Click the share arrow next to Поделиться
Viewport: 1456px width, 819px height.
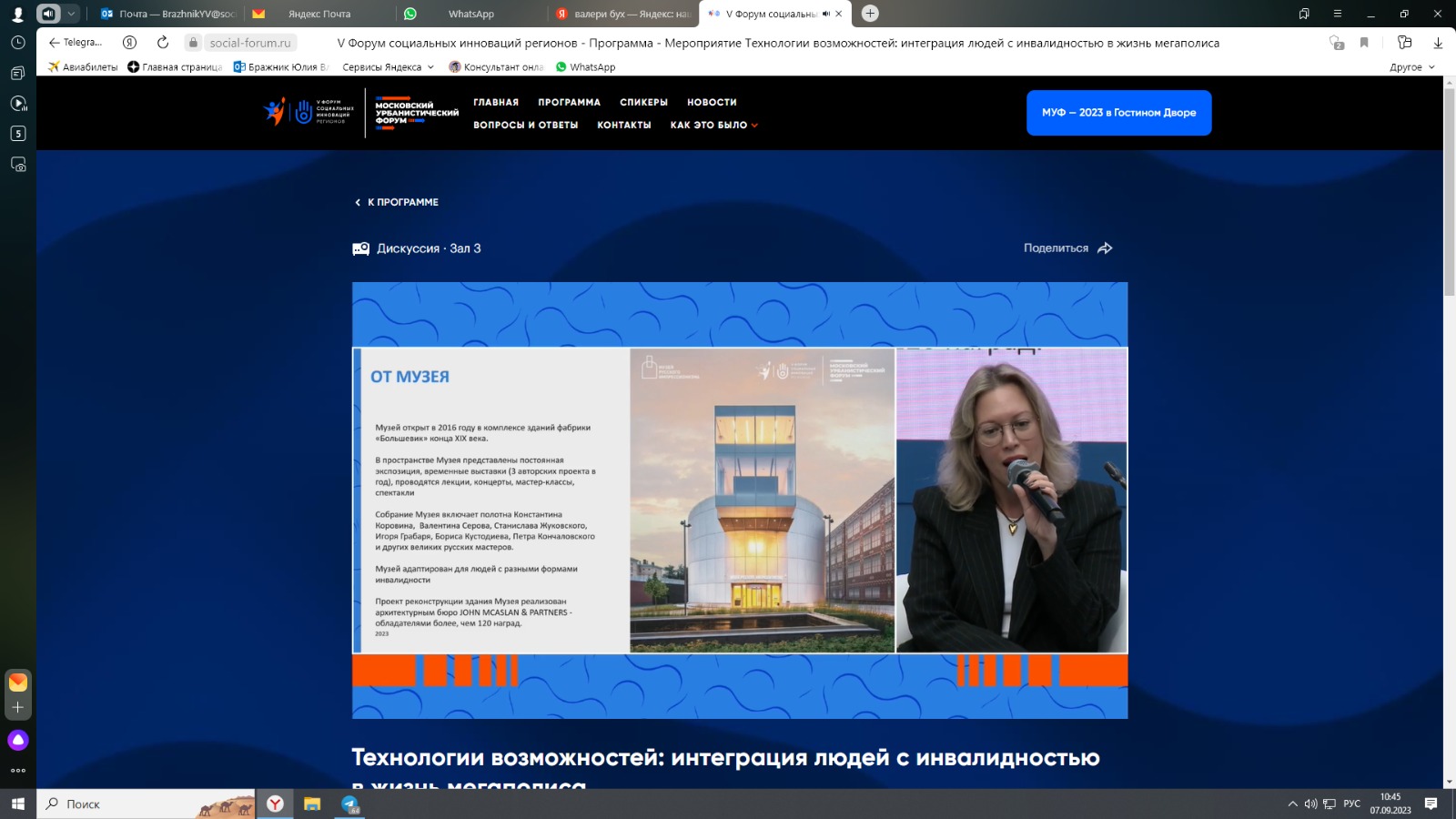point(1105,248)
